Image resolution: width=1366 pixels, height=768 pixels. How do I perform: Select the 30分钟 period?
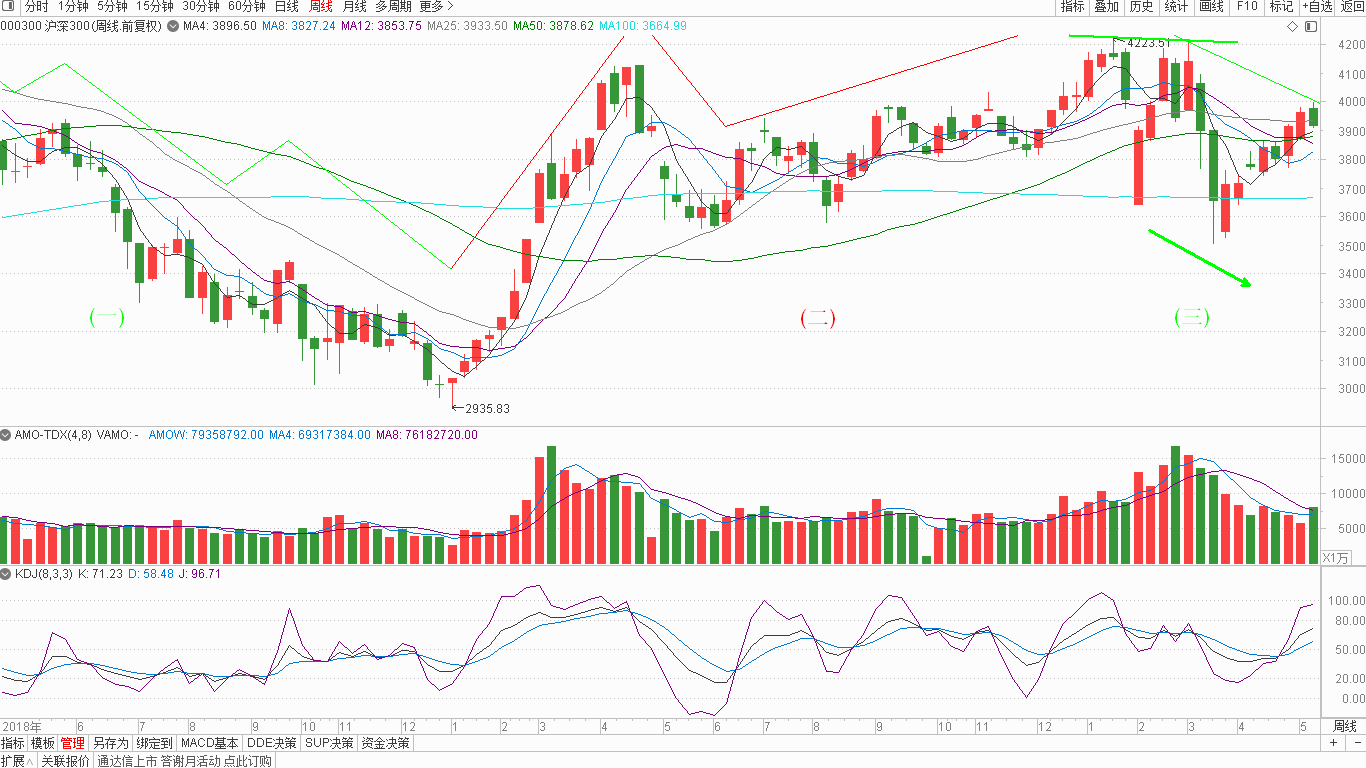[x=201, y=6]
